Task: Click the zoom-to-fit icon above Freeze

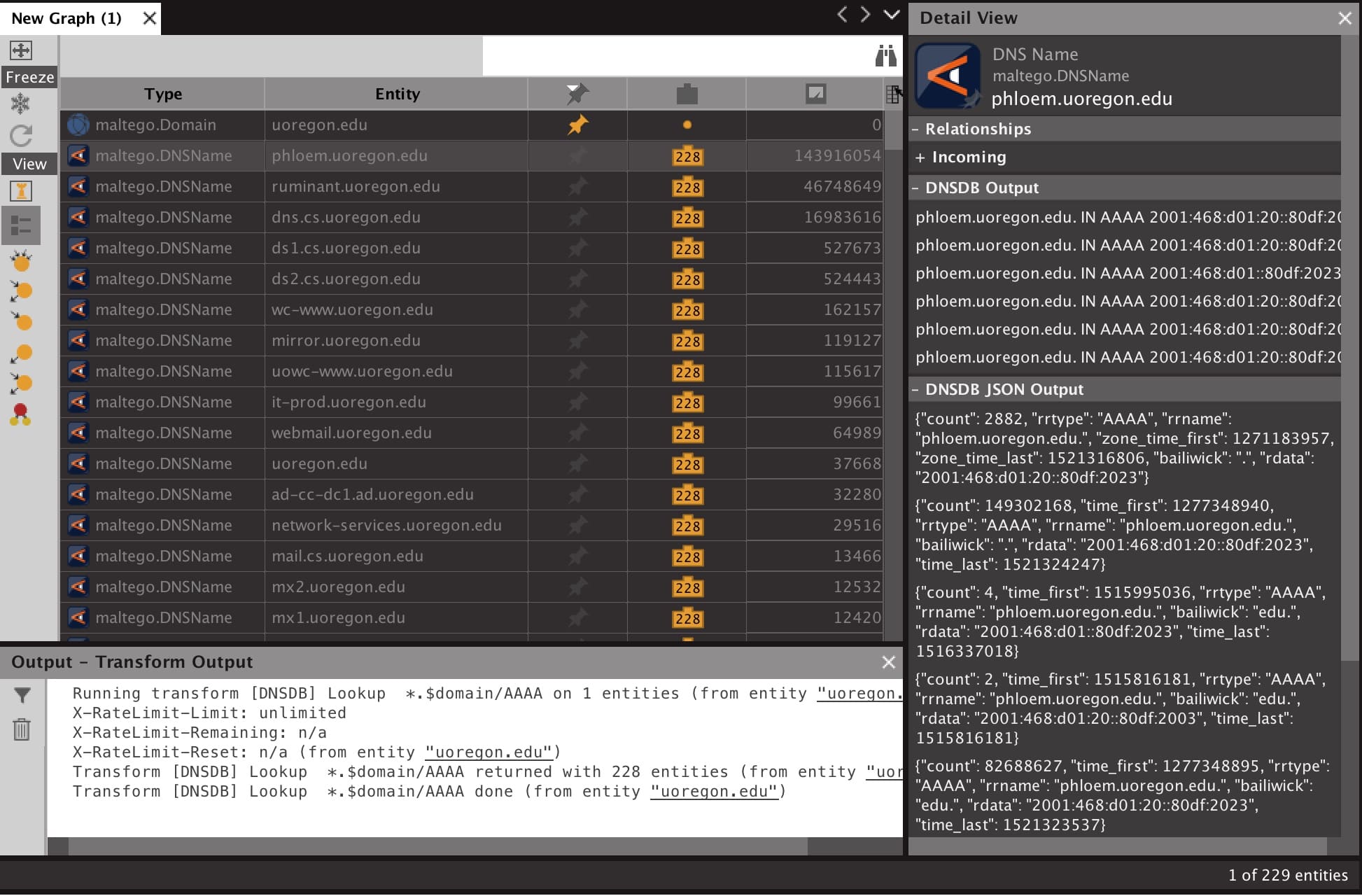Action: [20, 50]
